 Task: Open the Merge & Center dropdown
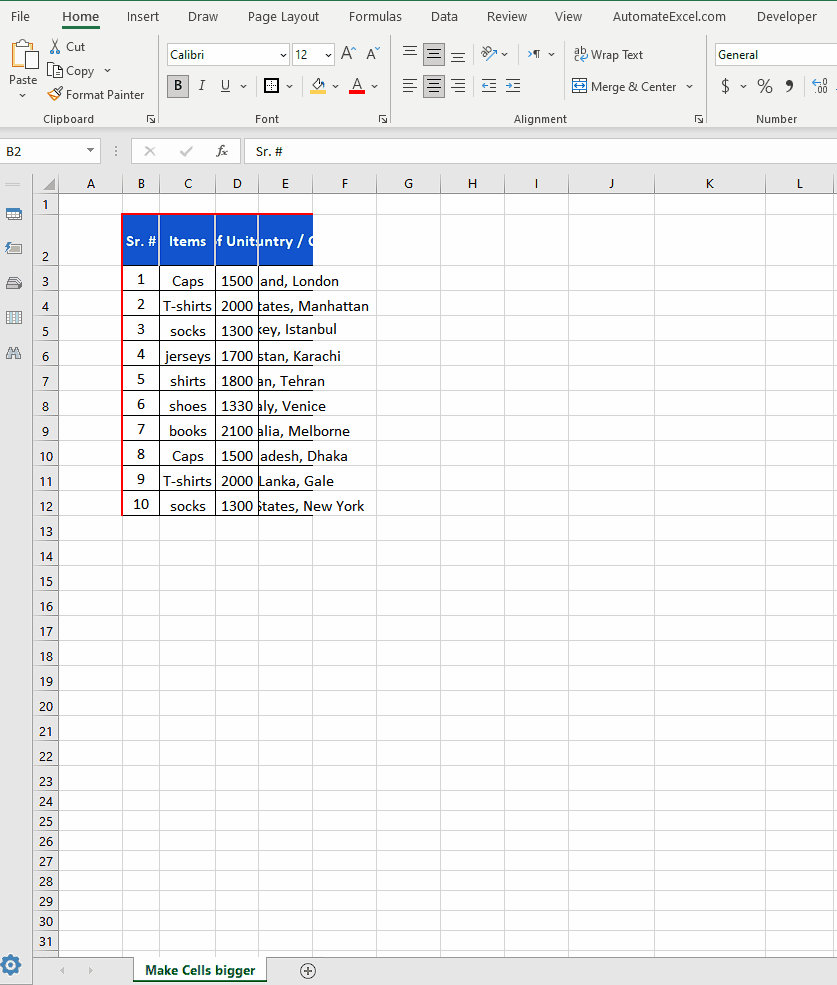coord(689,87)
